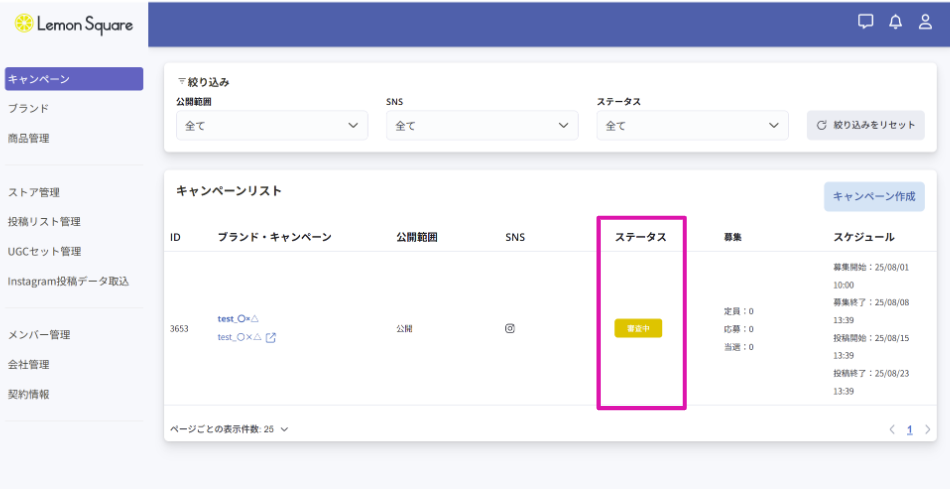Click the yellow status badge in the row
The height and width of the screenshot is (489, 950).
(638, 329)
